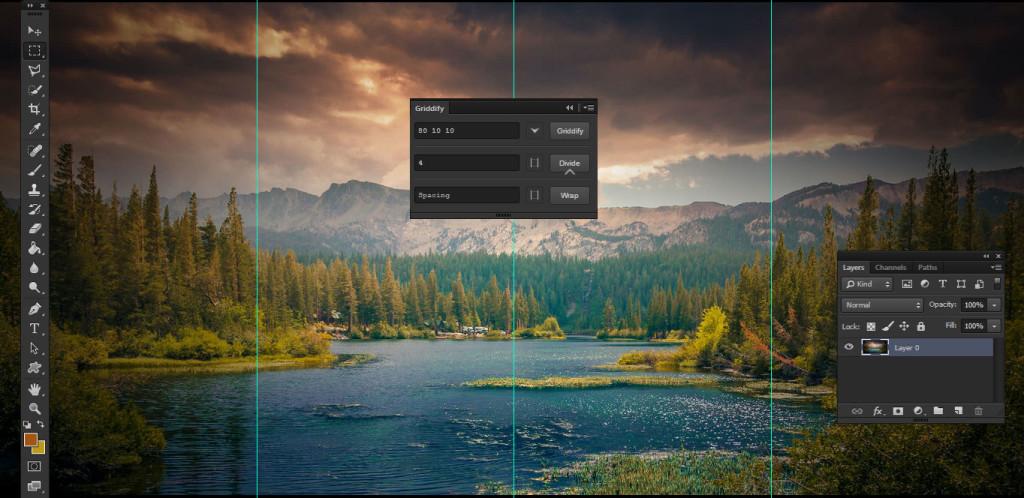Viewport: 1024px width, 498px height.
Task: Filter layers by pixel layers
Action: (x=906, y=284)
